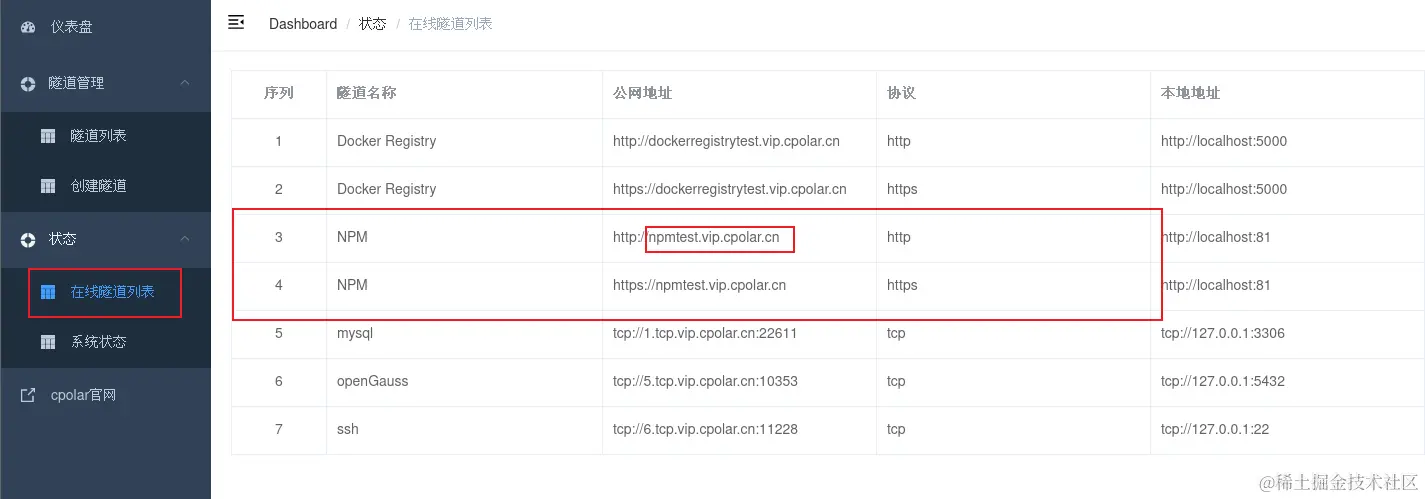This screenshot has height=499, width=1425.
Task: Click the table icon beside 系统状态
Action: pyautogui.click(x=47, y=342)
